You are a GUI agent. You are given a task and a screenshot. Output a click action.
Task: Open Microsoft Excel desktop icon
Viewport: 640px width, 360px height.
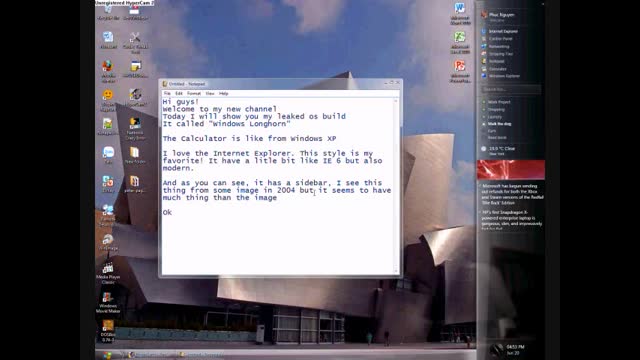(460, 42)
